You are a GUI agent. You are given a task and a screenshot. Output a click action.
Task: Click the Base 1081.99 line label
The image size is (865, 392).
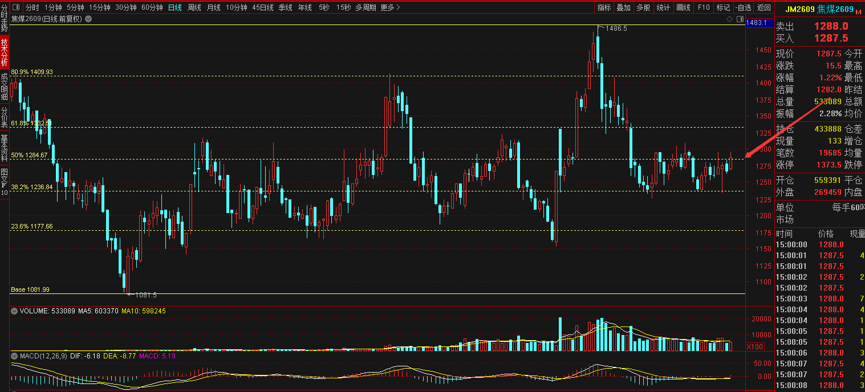30,289
